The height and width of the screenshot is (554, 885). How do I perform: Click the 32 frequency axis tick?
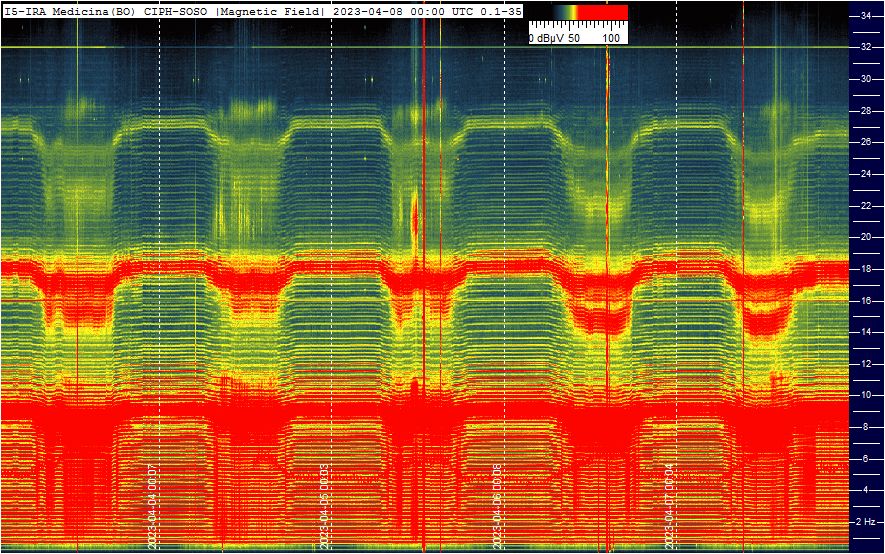tap(865, 47)
